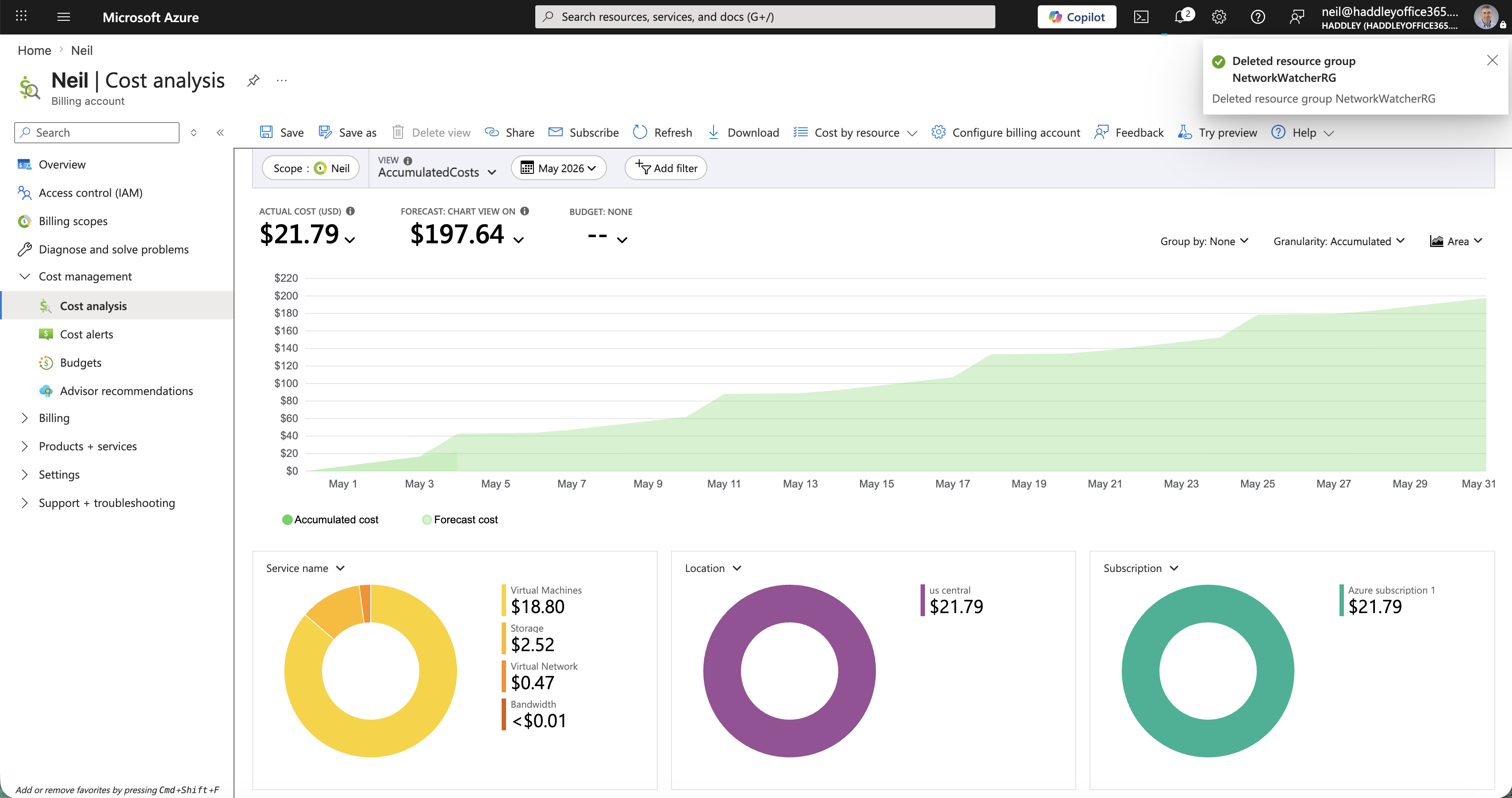Click Add filter
Screen dimensions: 1512x798
[666, 169]
